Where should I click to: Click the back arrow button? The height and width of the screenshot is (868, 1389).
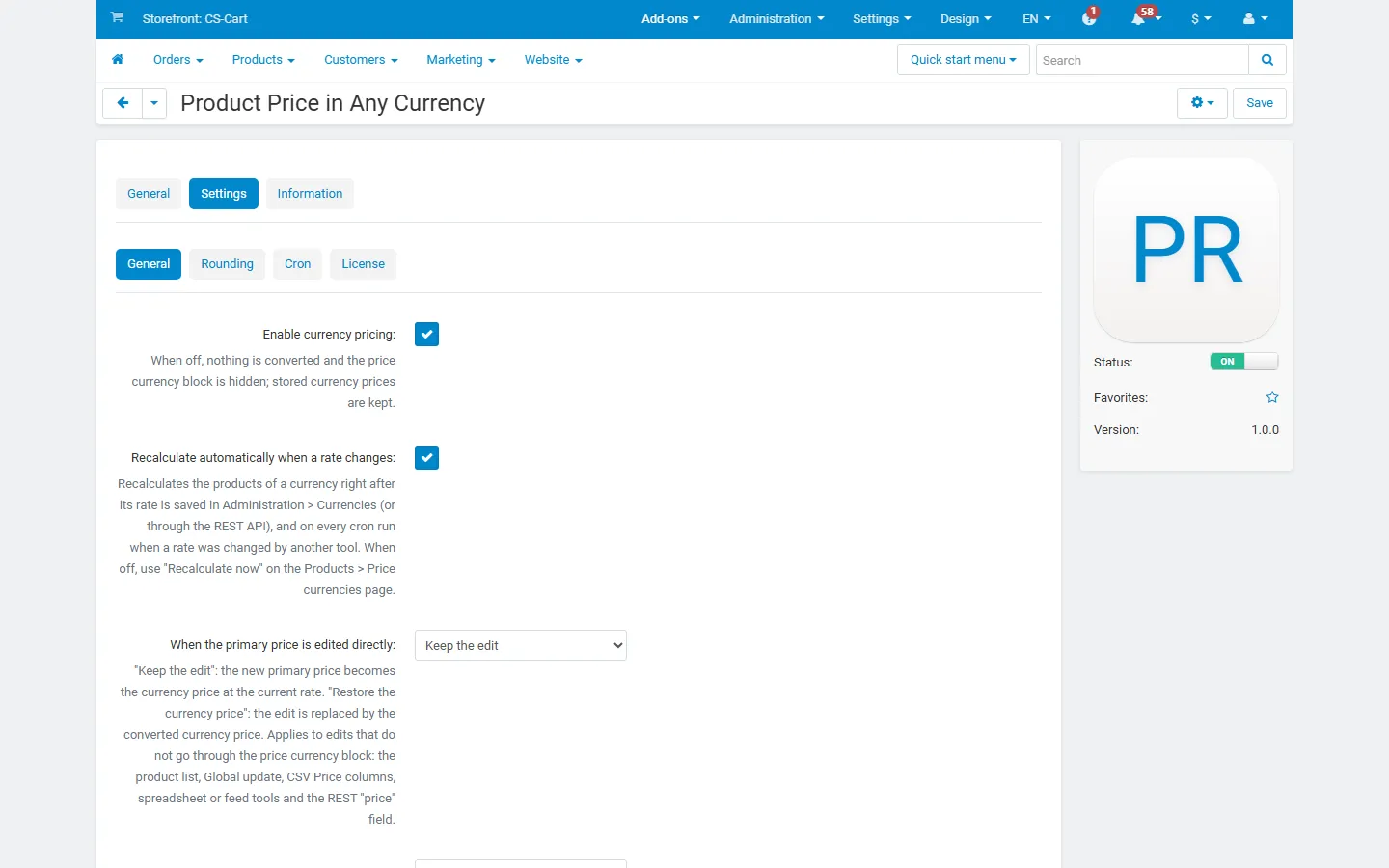[x=123, y=103]
